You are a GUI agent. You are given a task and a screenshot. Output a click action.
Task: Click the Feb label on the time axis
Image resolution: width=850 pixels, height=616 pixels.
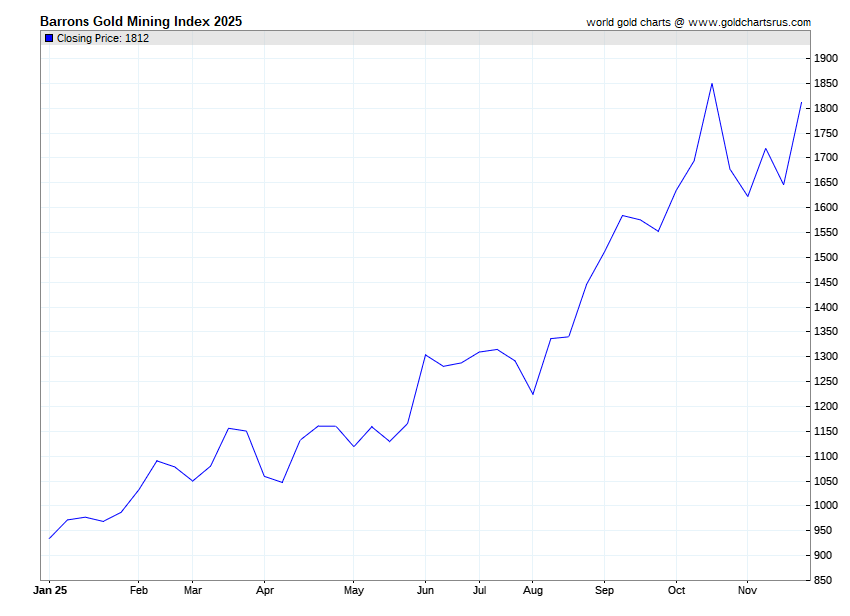click(139, 590)
